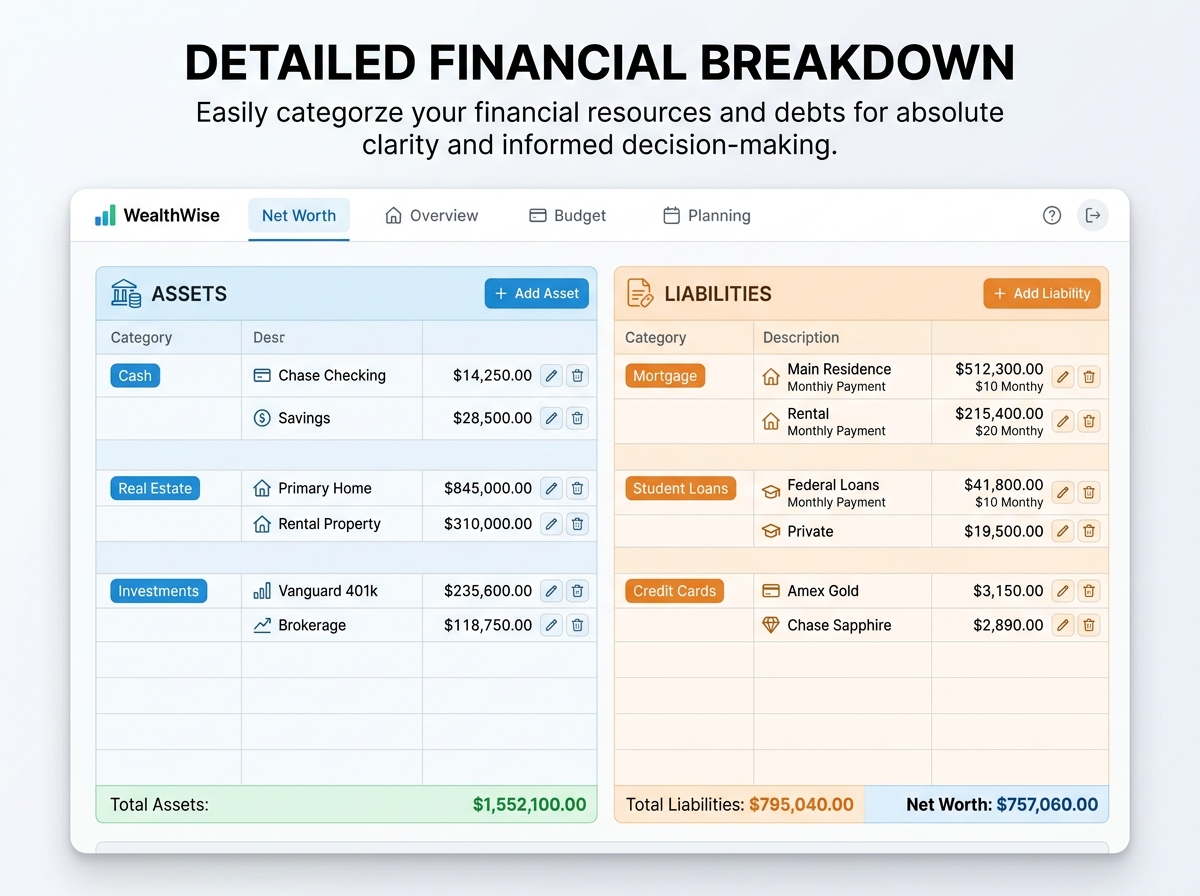This screenshot has width=1200, height=896.
Task: Click the Add Asset button
Action: (537, 293)
